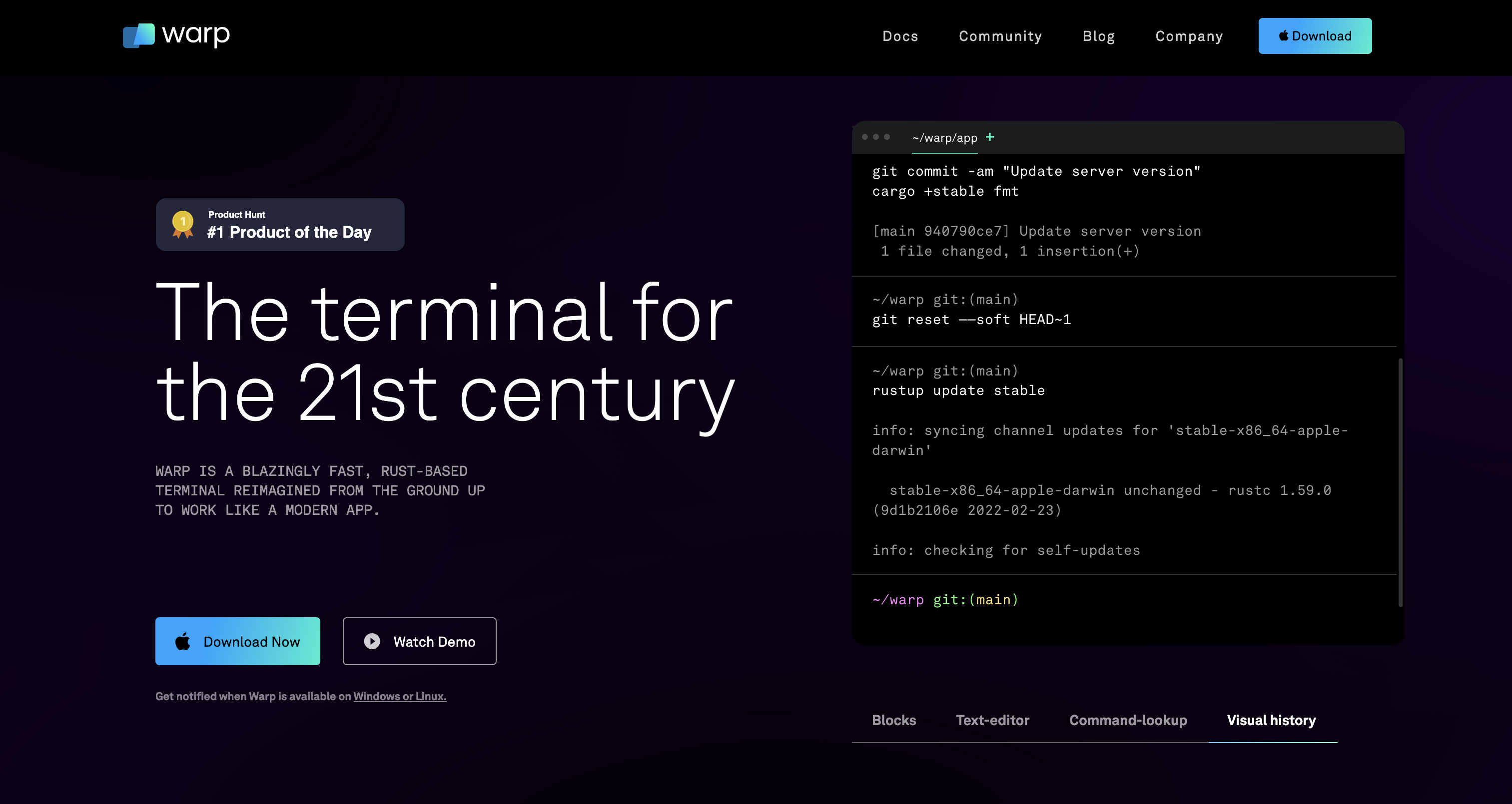
Task: Click the 'git reset --soft HEAD~1' command
Action: point(971,320)
